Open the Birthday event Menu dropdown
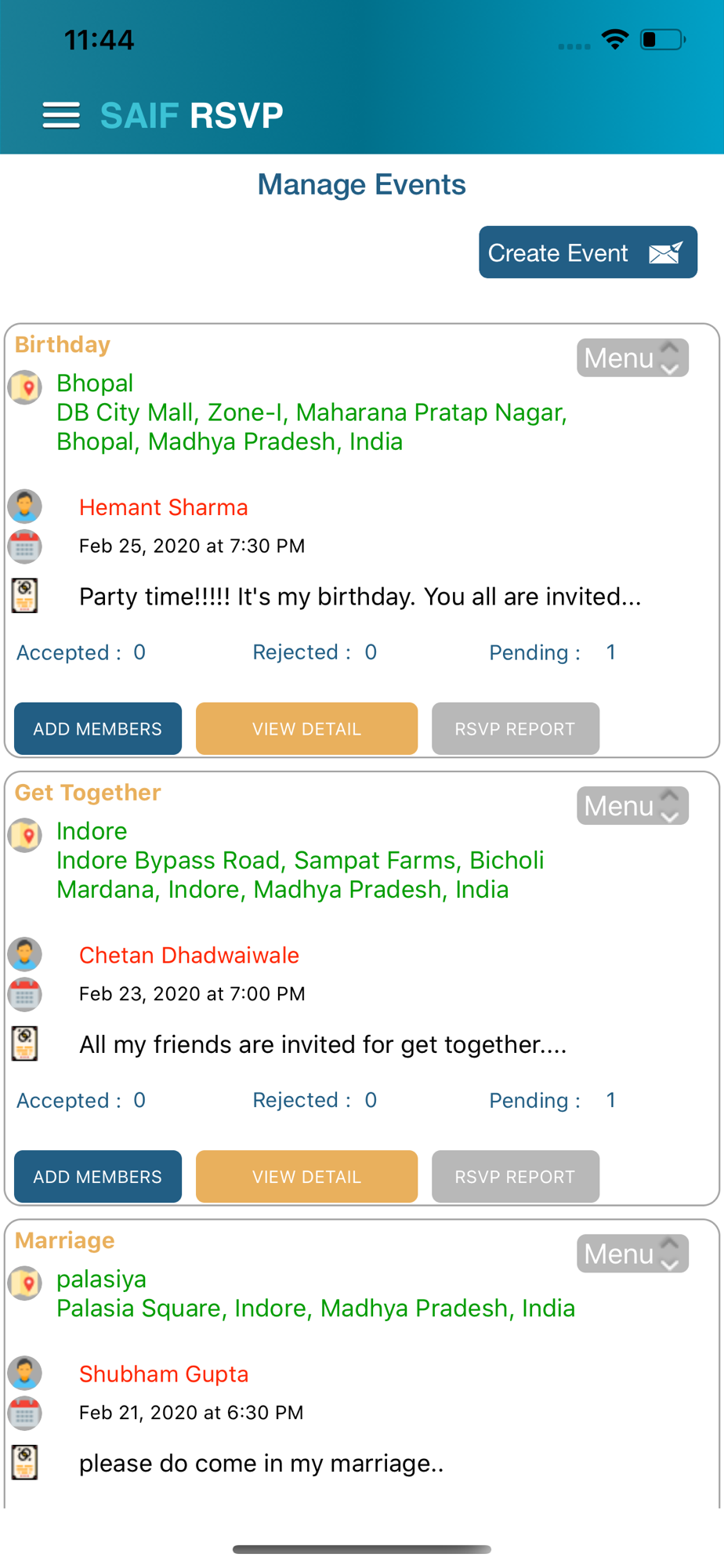The width and height of the screenshot is (724, 1568). coord(632,358)
